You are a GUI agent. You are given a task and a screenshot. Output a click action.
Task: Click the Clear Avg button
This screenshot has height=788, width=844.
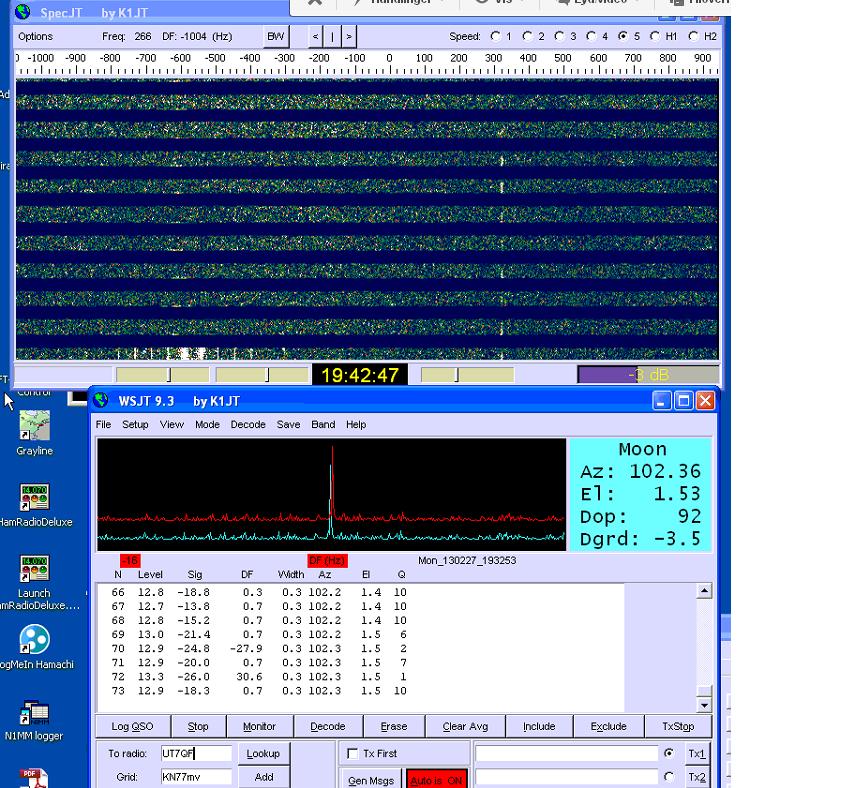[x=465, y=726]
